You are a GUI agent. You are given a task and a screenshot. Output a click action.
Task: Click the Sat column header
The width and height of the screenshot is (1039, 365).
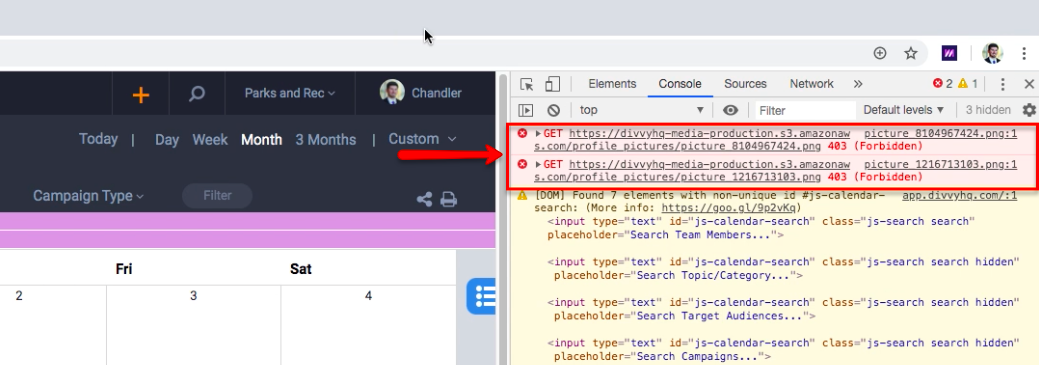pos(301,269)
